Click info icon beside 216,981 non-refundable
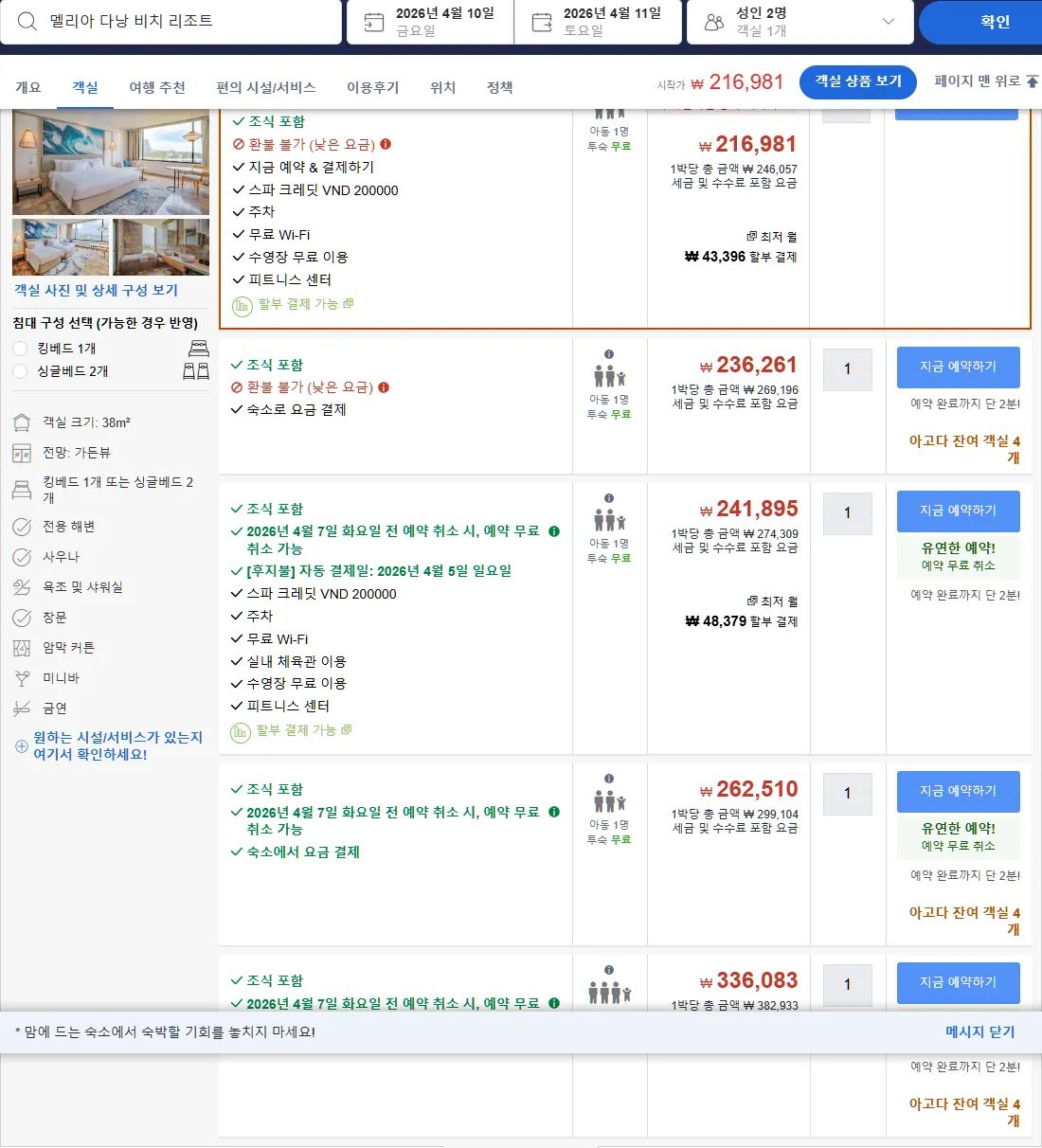This screenshot has height=1148, width=1042. 386,144
